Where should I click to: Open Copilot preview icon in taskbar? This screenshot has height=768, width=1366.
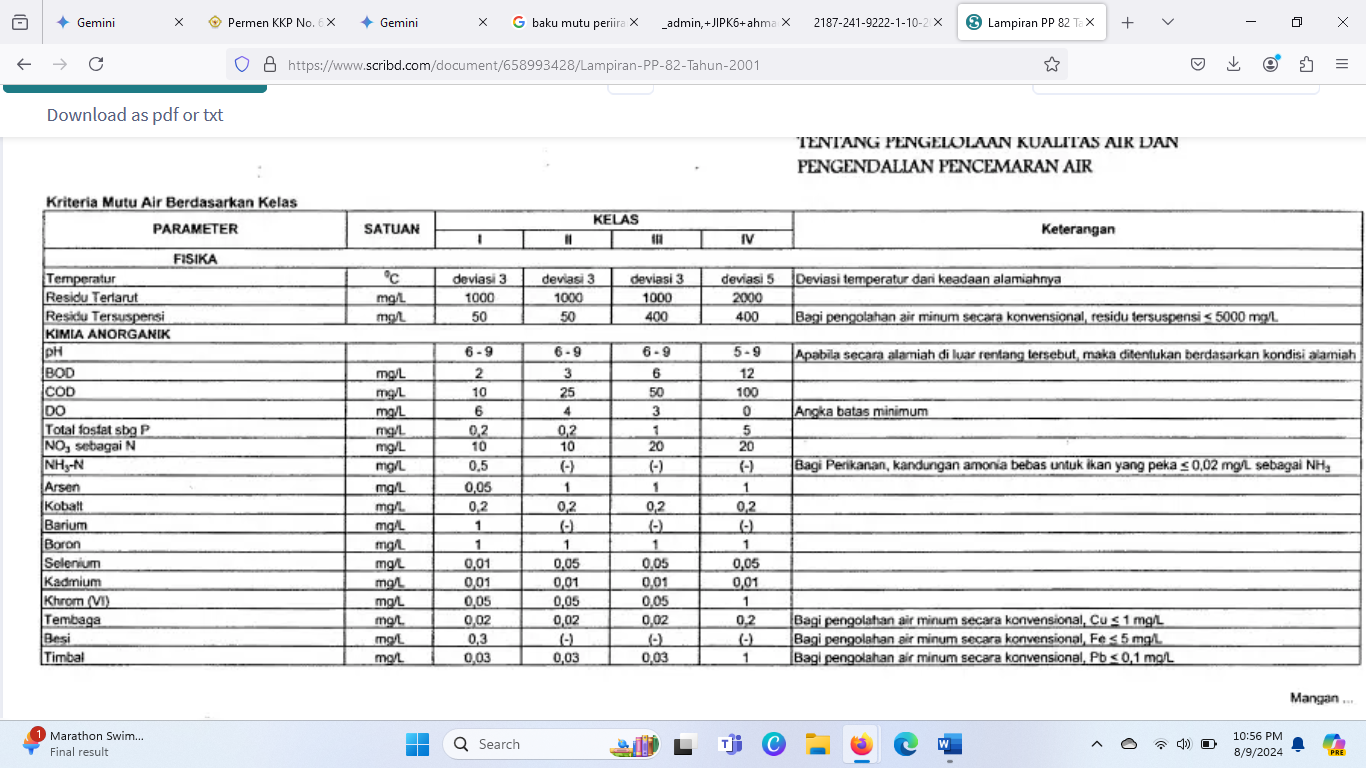coord(1333,744)
